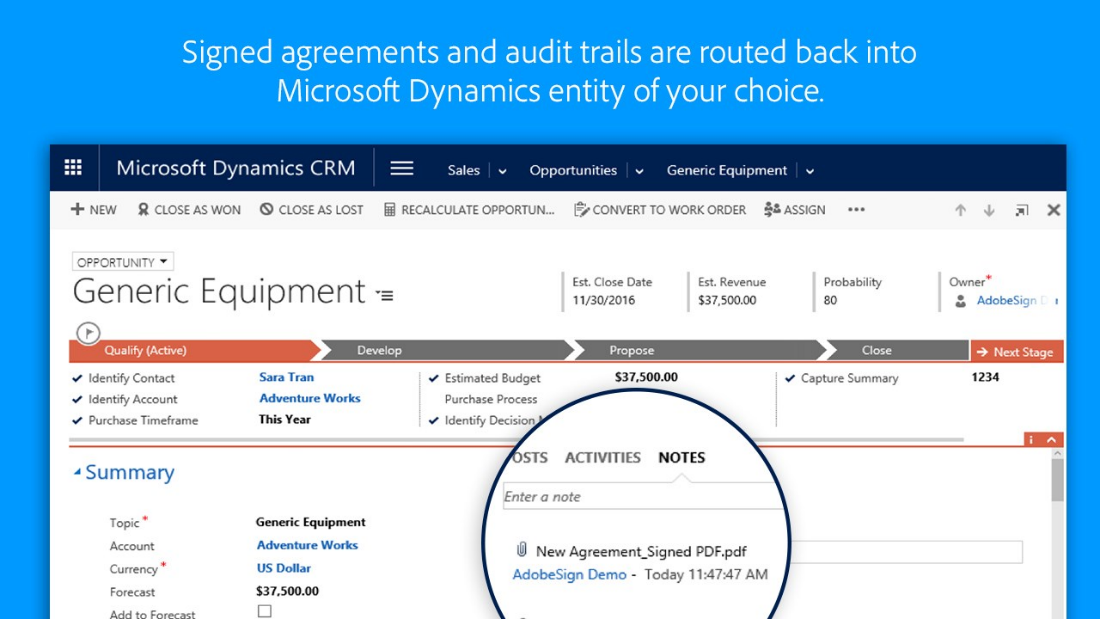
Task: Open the record title list menu icon
Action: coord(384,295)
